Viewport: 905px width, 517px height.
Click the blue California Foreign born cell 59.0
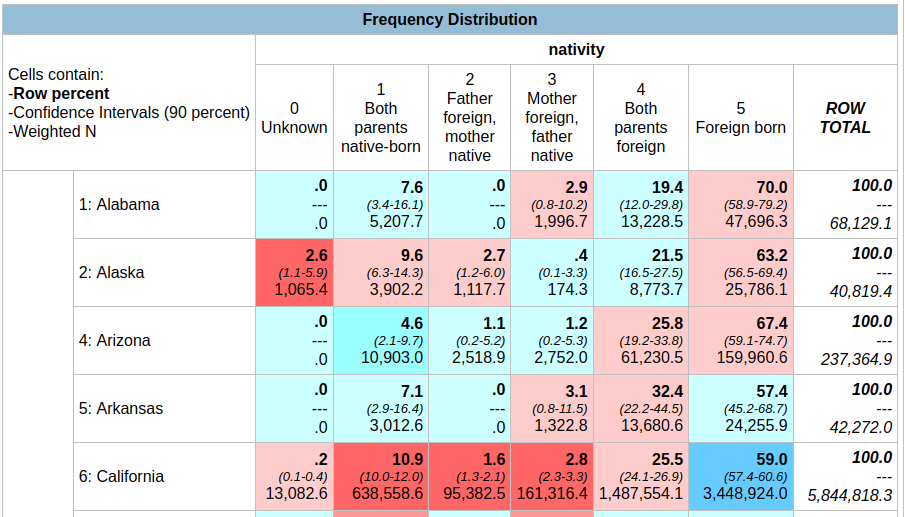tap(740, 477)
